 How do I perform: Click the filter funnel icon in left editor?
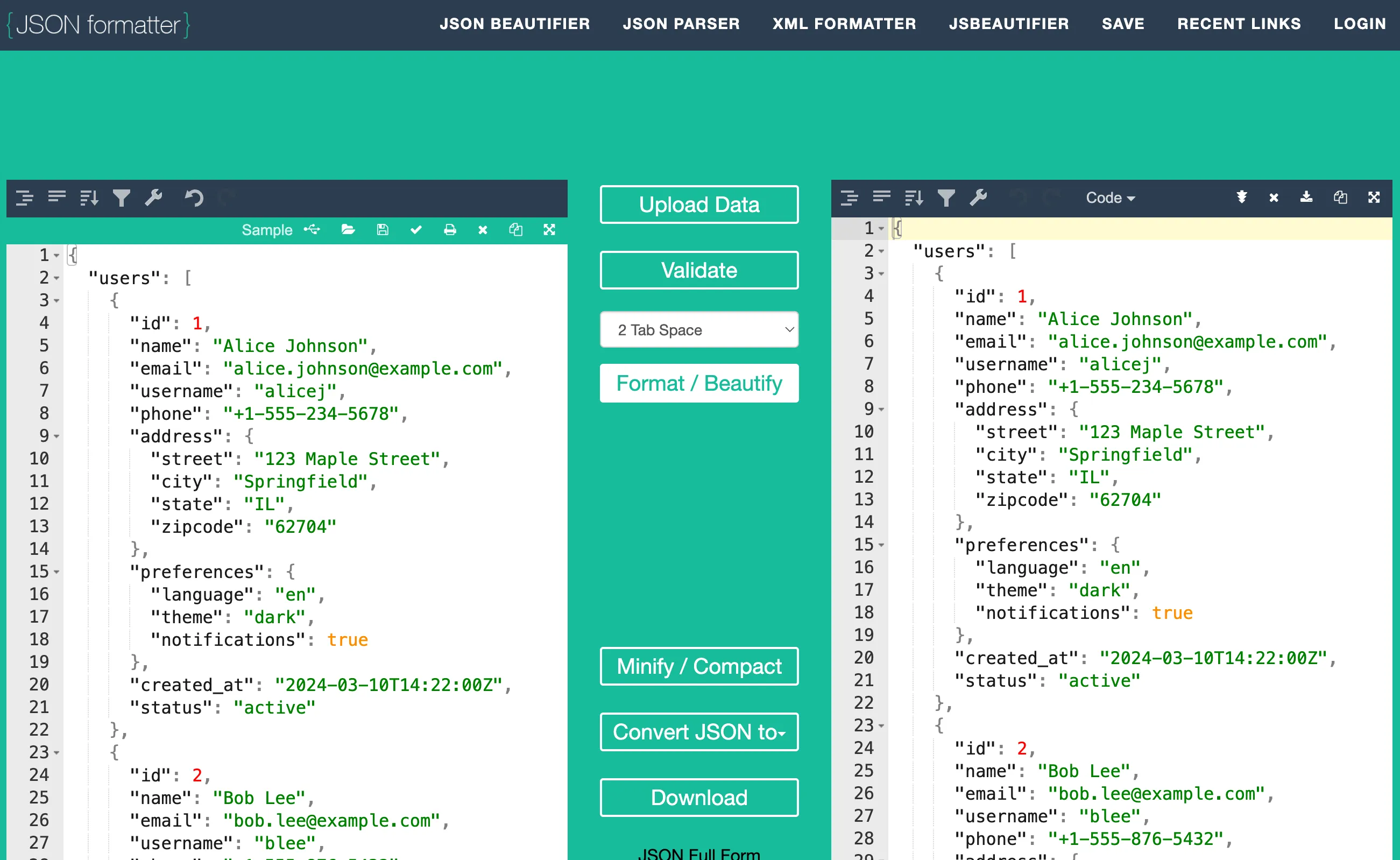(x=121, y=198)
